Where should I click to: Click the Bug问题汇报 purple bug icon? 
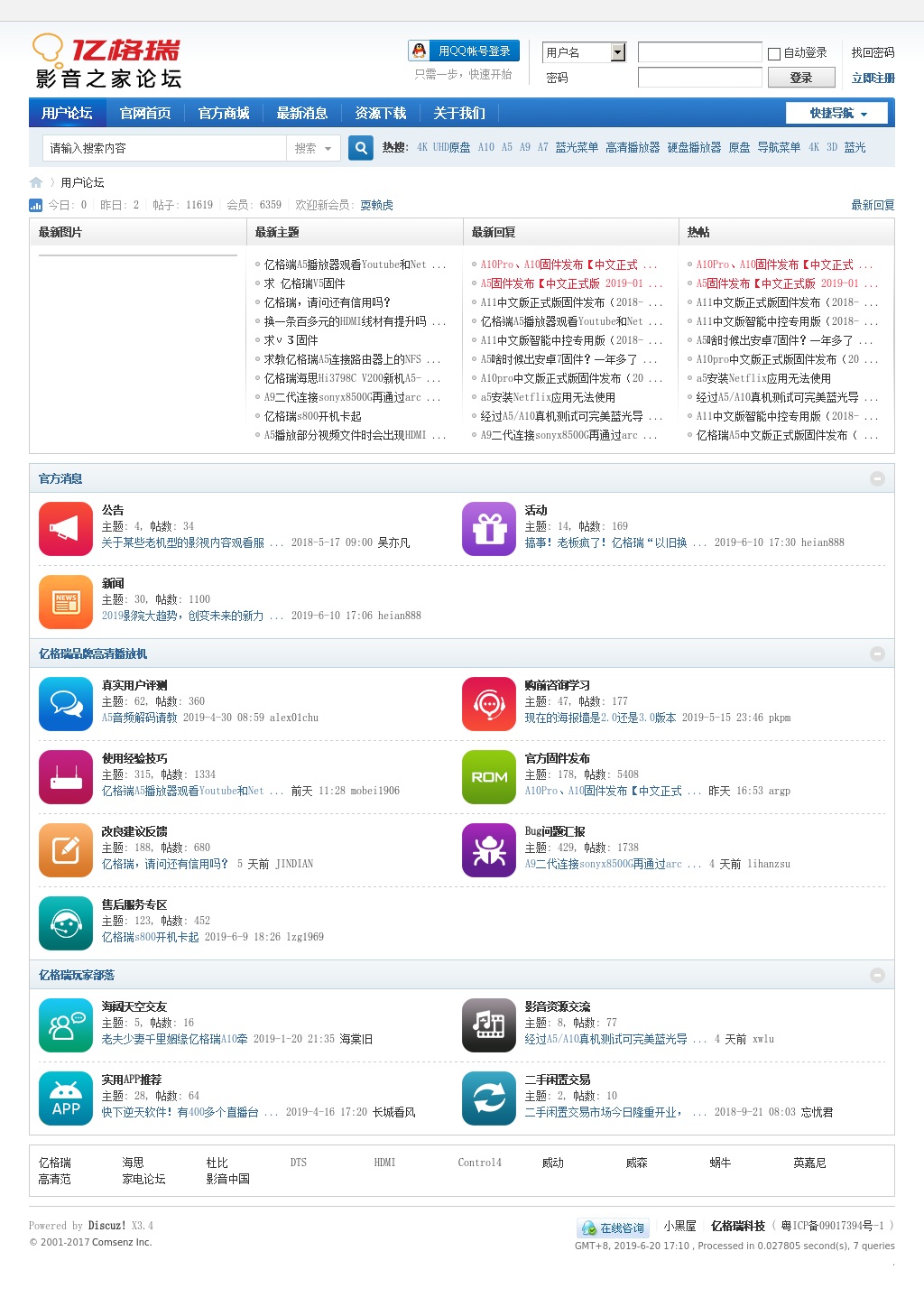click(x=489, y=850)
